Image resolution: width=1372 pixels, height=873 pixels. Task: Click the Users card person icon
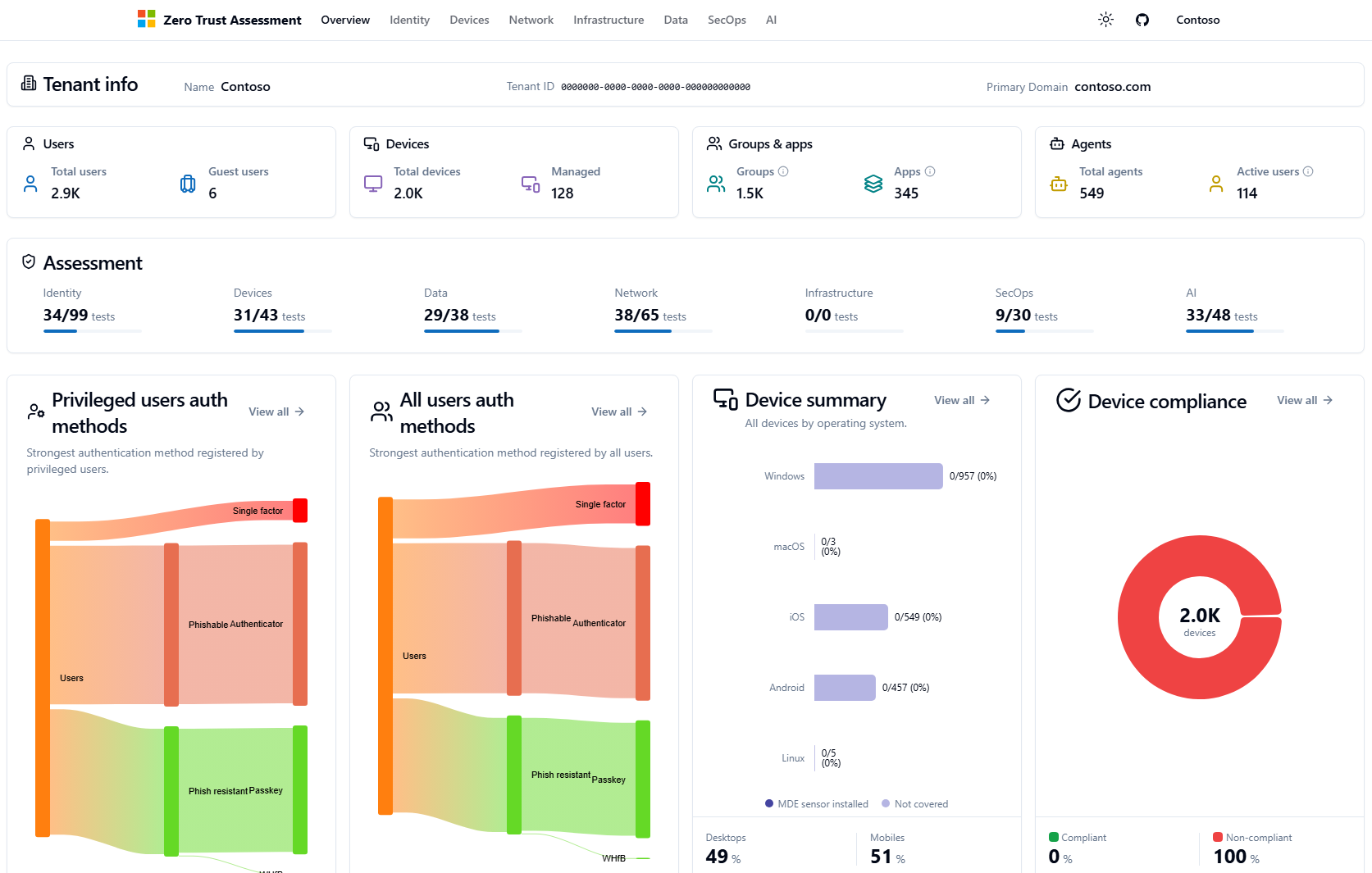pyautogui.click(x=29, y=143)
